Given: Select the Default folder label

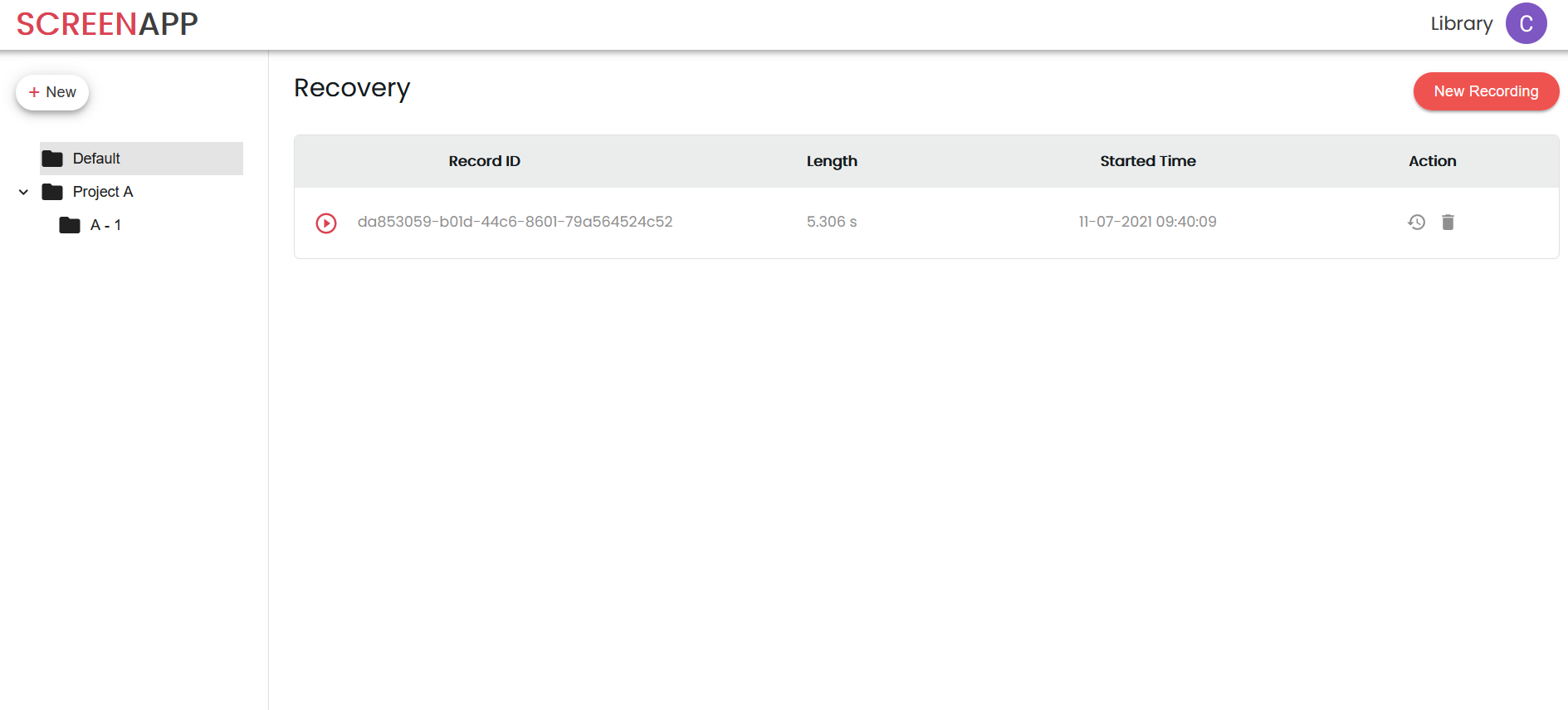Looking at the screenshot, I should [x=96, y=159].
